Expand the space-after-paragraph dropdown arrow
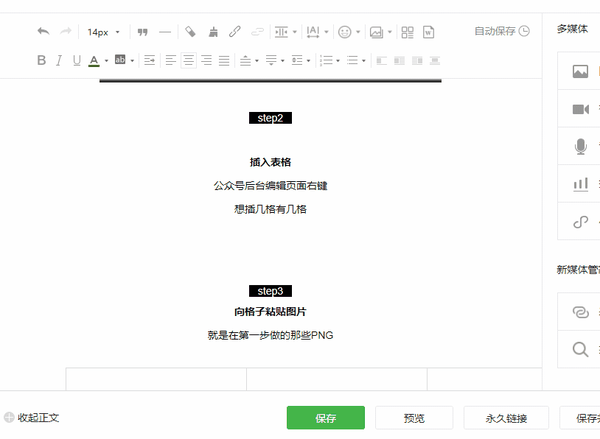The width and height of the screenshot is (600, 439). (282, 61)
